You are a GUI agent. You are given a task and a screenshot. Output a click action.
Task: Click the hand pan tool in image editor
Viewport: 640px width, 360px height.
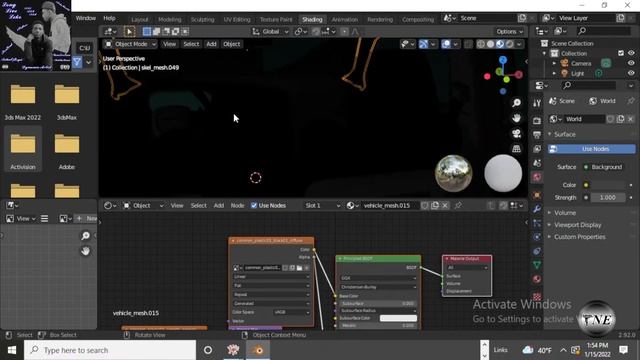pos(85,251)
